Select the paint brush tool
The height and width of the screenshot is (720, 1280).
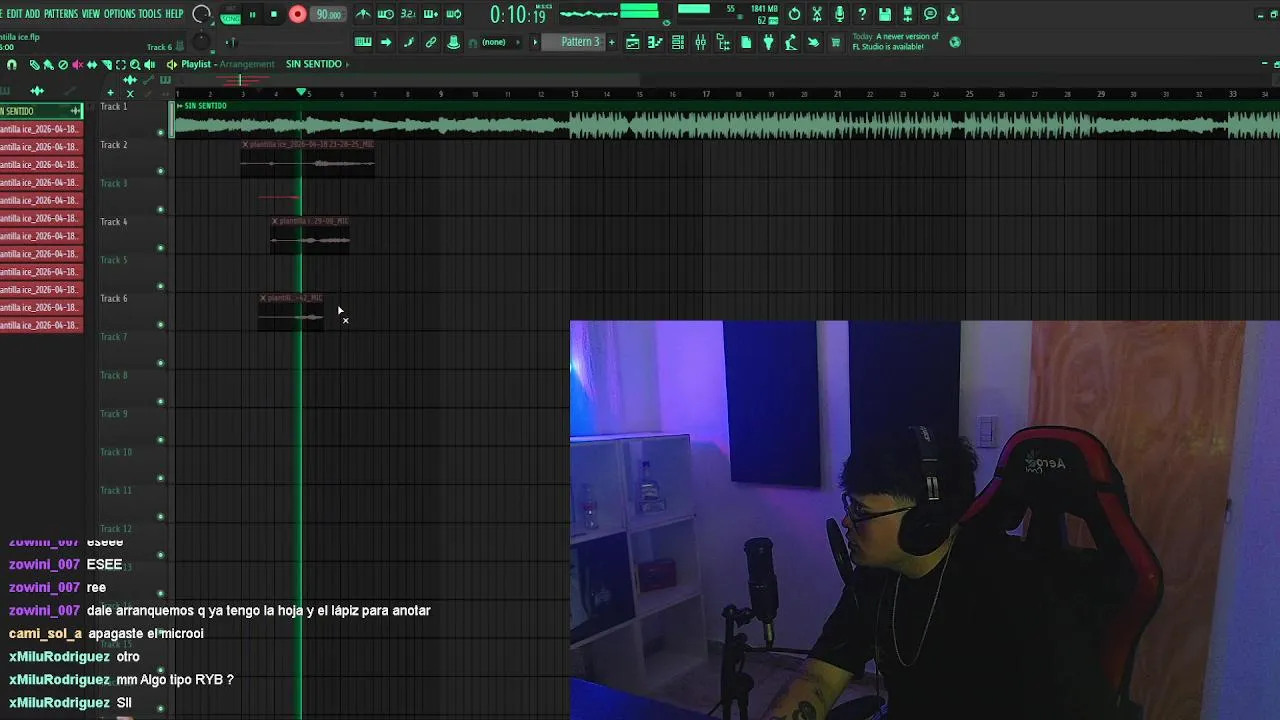[48, 64]
